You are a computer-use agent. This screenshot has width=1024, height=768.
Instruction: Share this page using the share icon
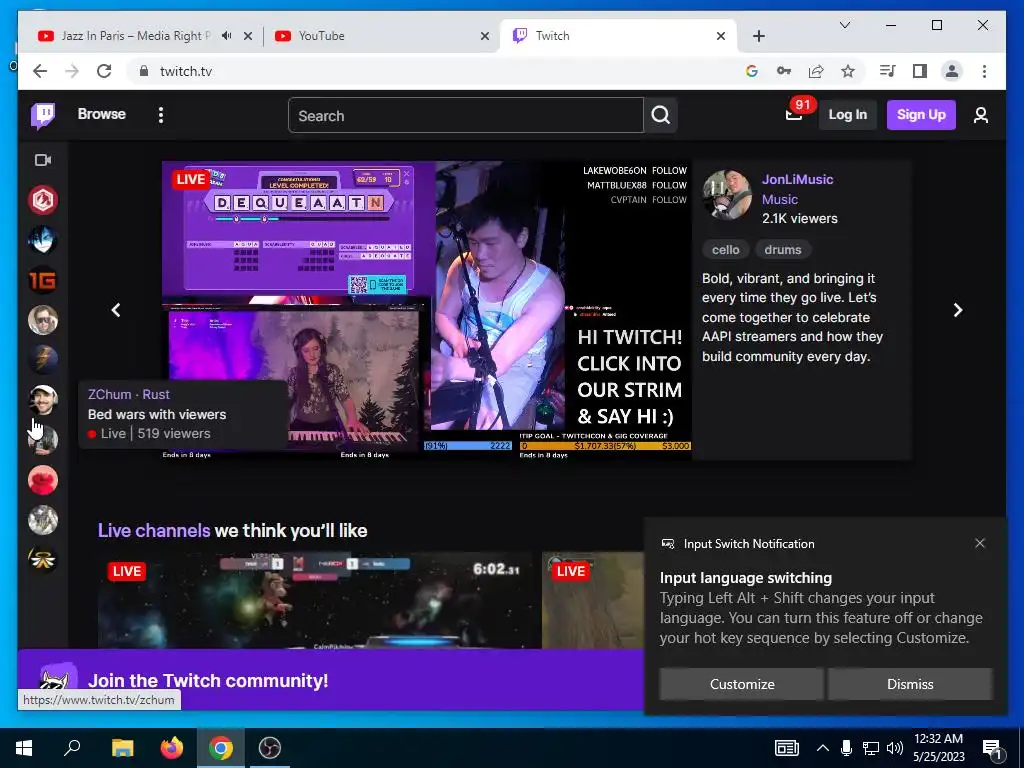pyautogui.click(x=816, y=71)
